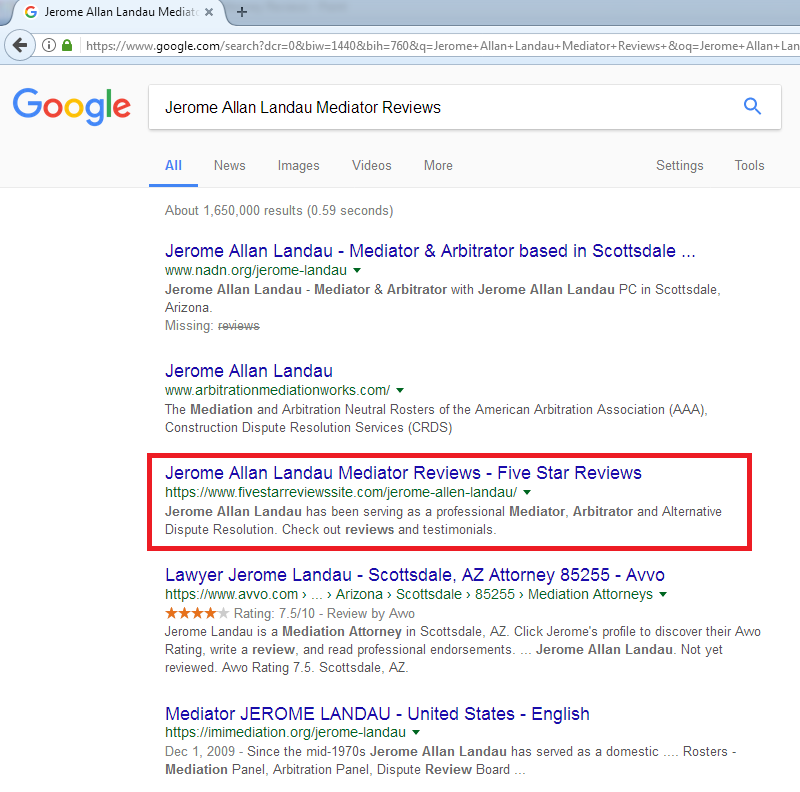Viewport: 800px width, 792px height.
Task: Switch to the Images tab
Action: click(x=298, y=166)
